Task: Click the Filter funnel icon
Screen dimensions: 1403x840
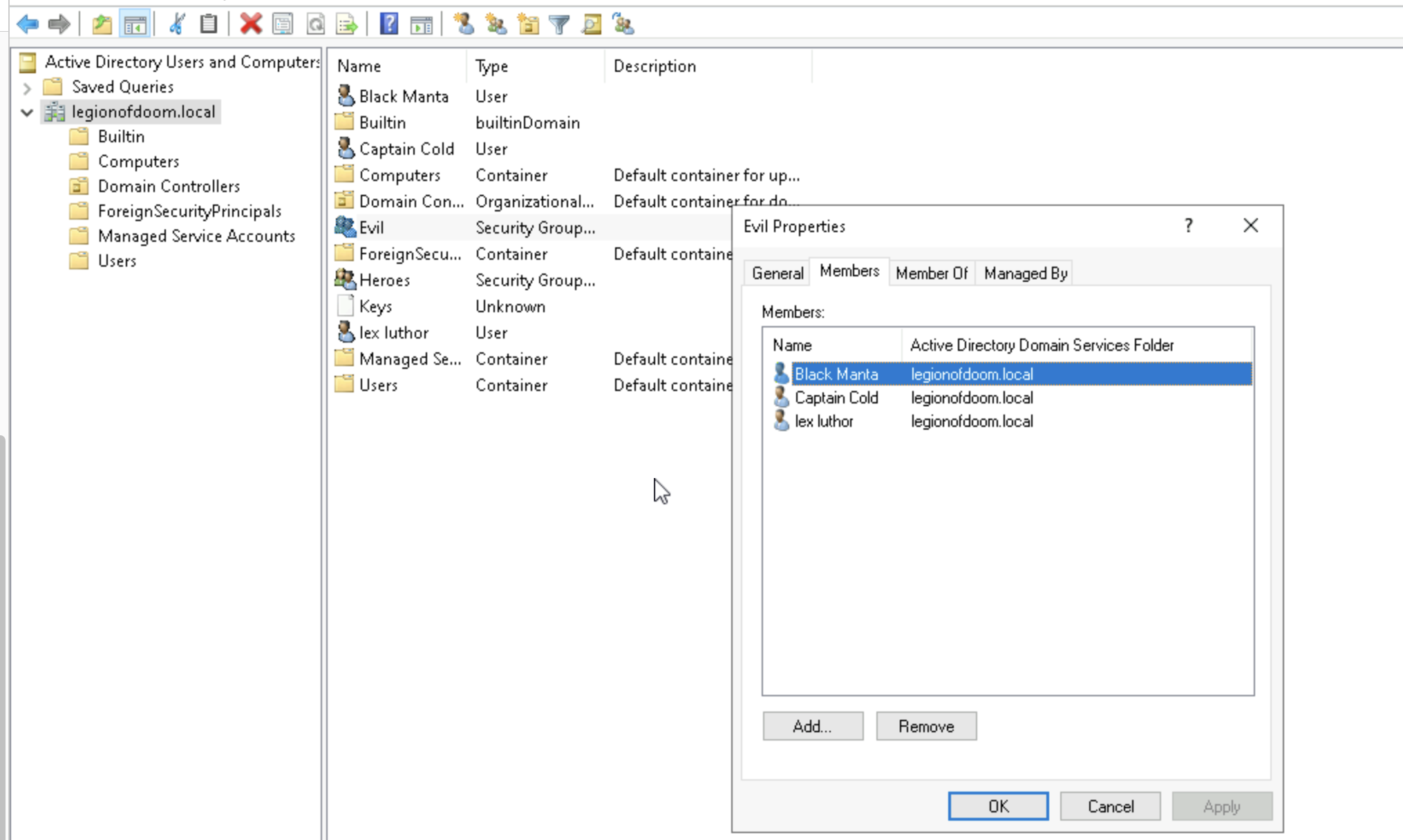Action: [x=559, y=24]
